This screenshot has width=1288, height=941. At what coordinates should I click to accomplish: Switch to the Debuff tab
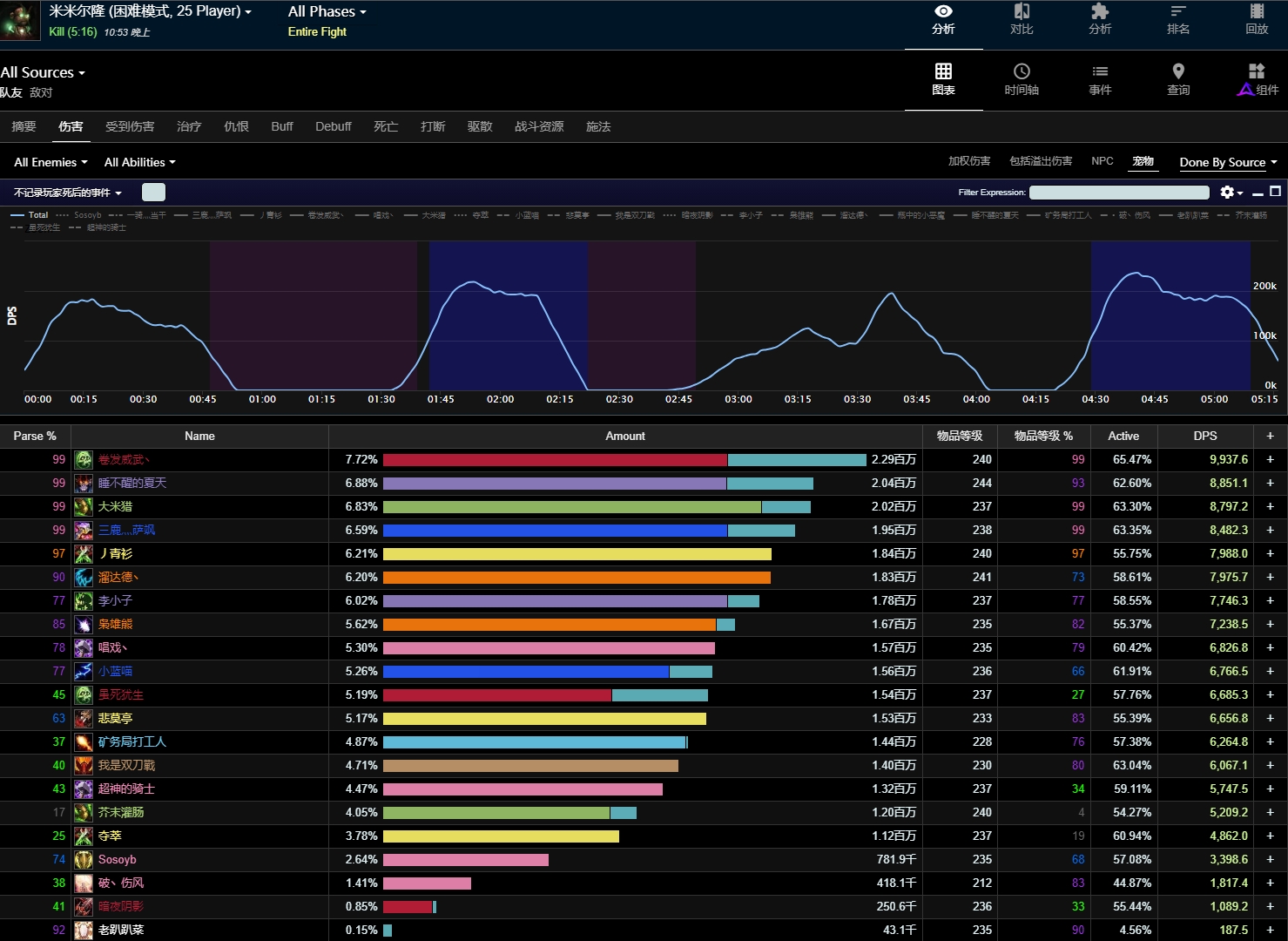[x=334, y=126]
